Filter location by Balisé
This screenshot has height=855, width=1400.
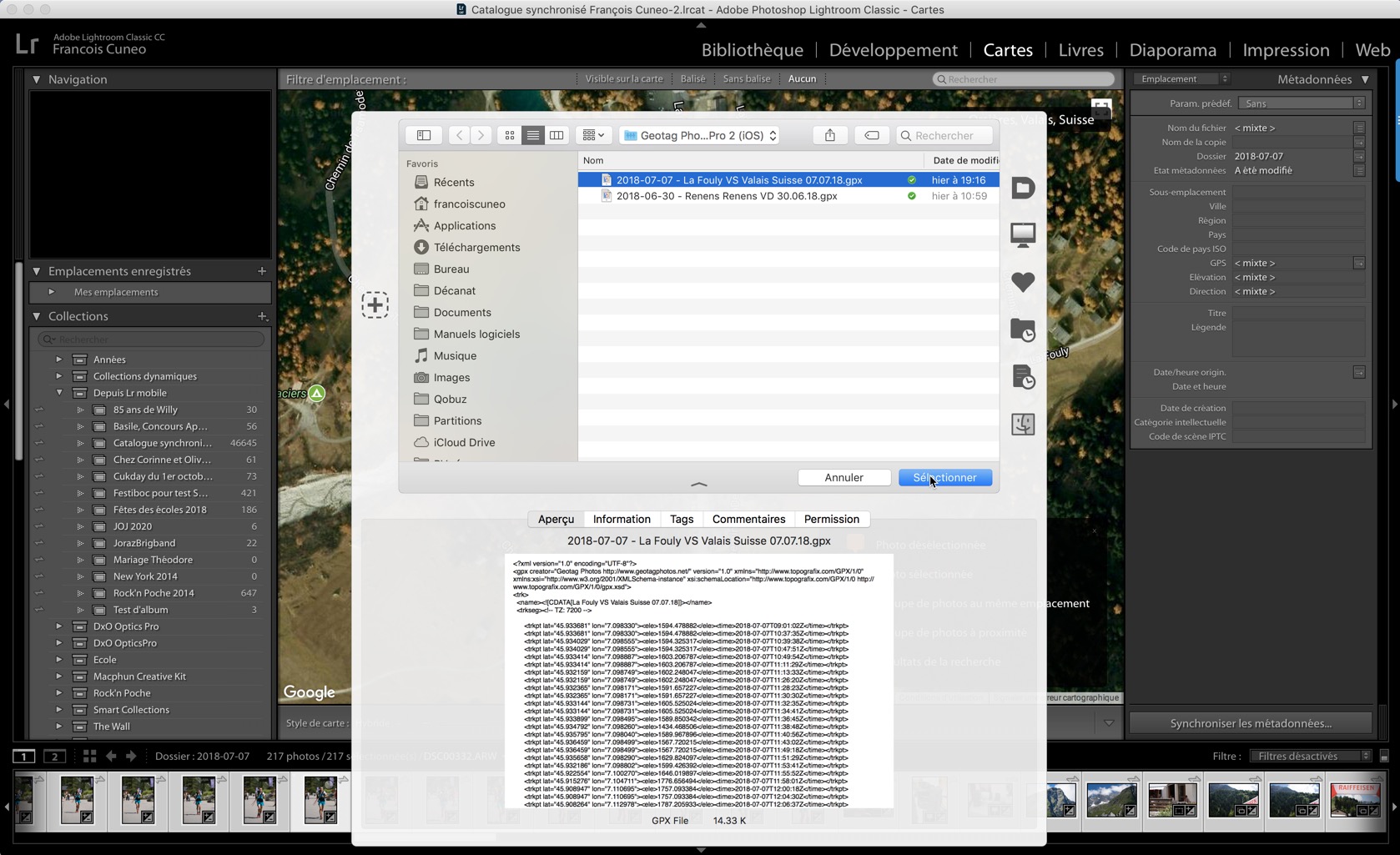[x=692, y=78]
